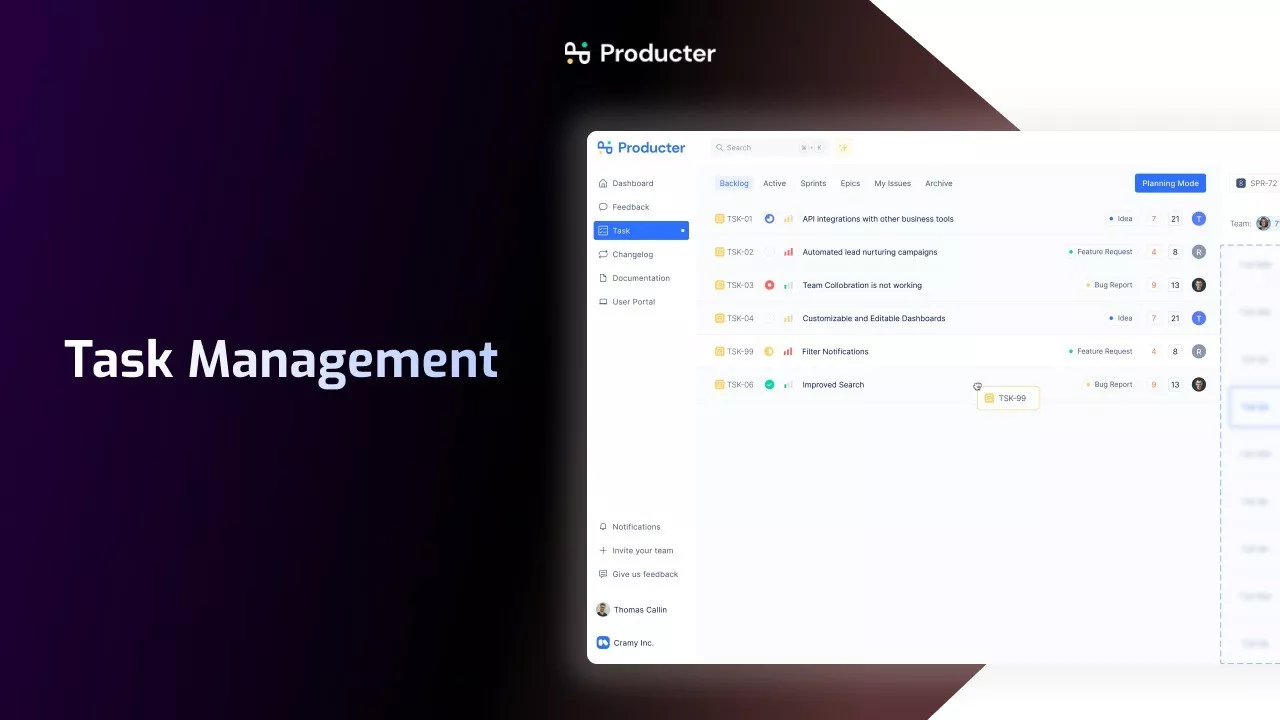Open User Portal in the sidebar

click(633, 302)
